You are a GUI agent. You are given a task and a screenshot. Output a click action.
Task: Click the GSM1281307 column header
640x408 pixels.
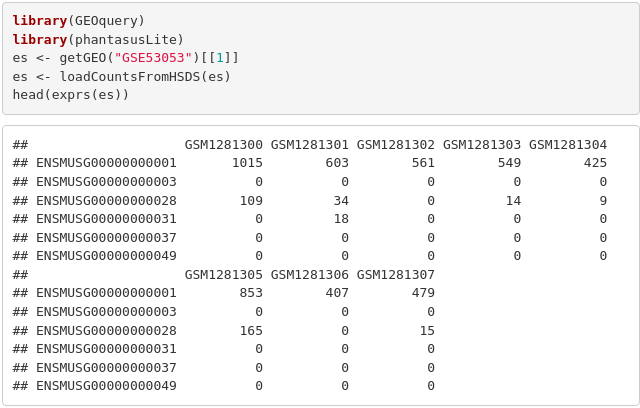(396, 275)
